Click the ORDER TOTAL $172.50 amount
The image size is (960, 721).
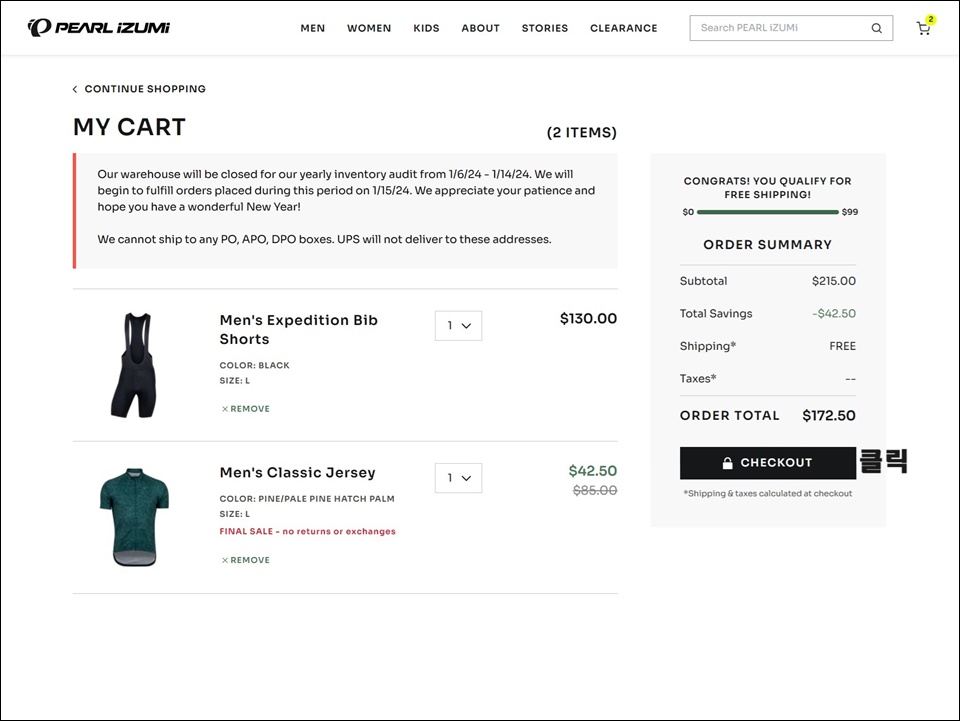coord(829,416)
